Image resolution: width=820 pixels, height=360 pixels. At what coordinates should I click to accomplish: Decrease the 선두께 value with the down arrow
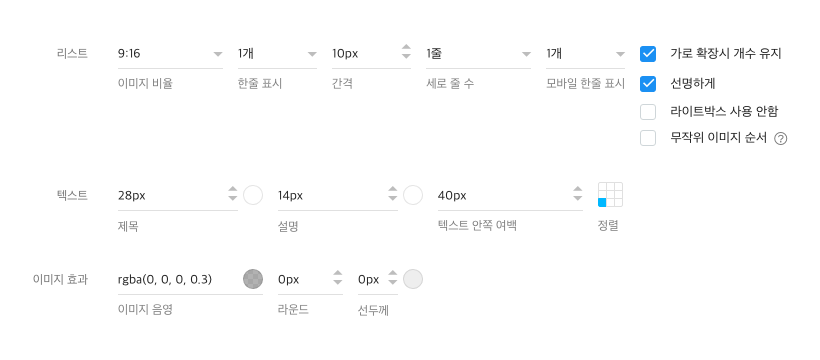click(393, 283)
